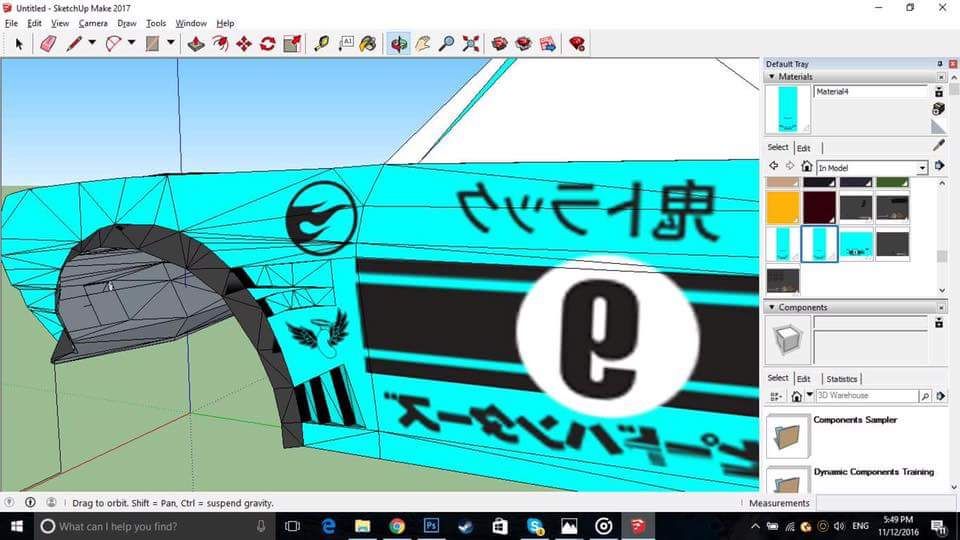Select the dark maroon material swatch

coord(819,208)
